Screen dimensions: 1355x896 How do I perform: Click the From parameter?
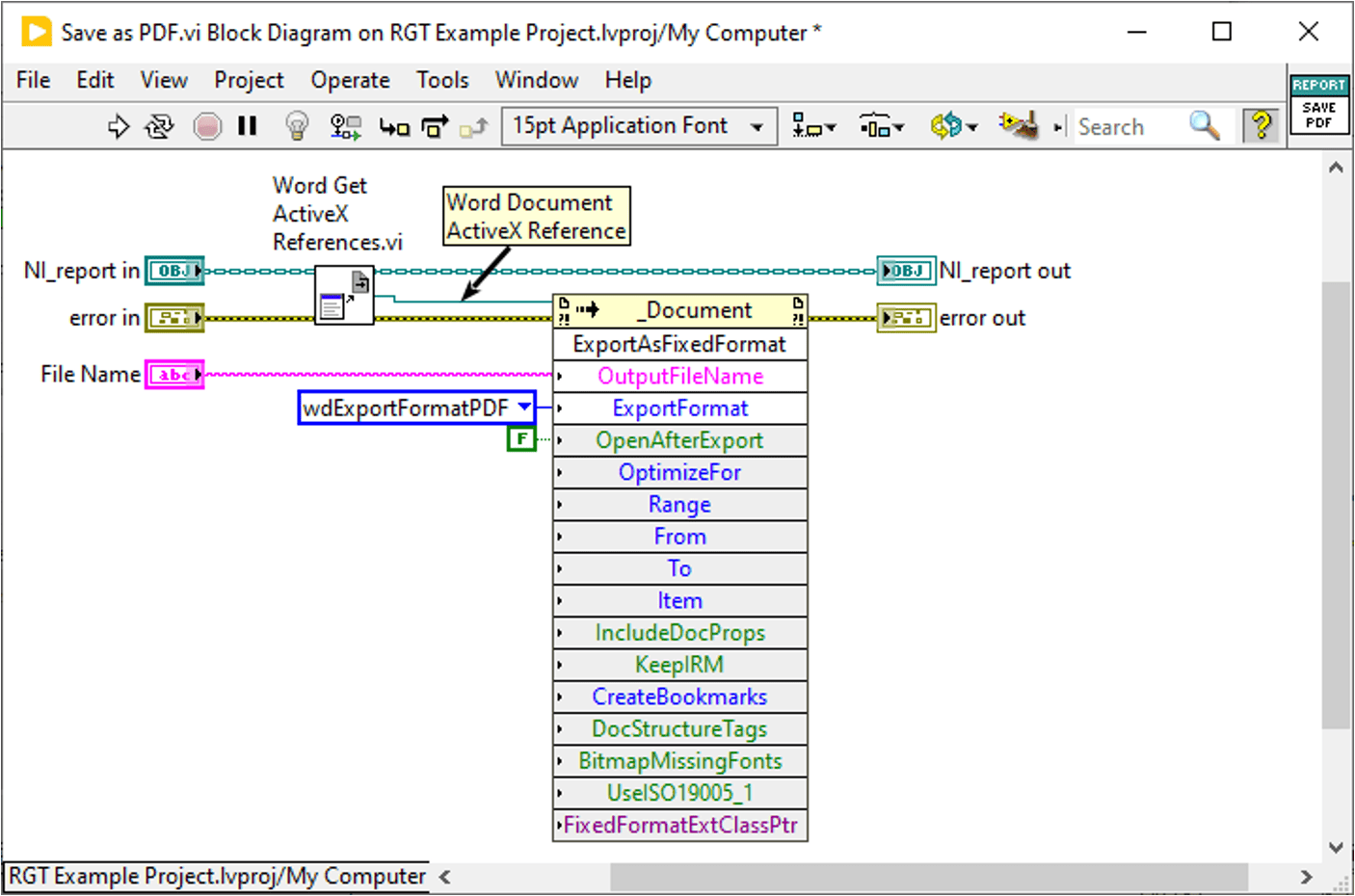680,537
